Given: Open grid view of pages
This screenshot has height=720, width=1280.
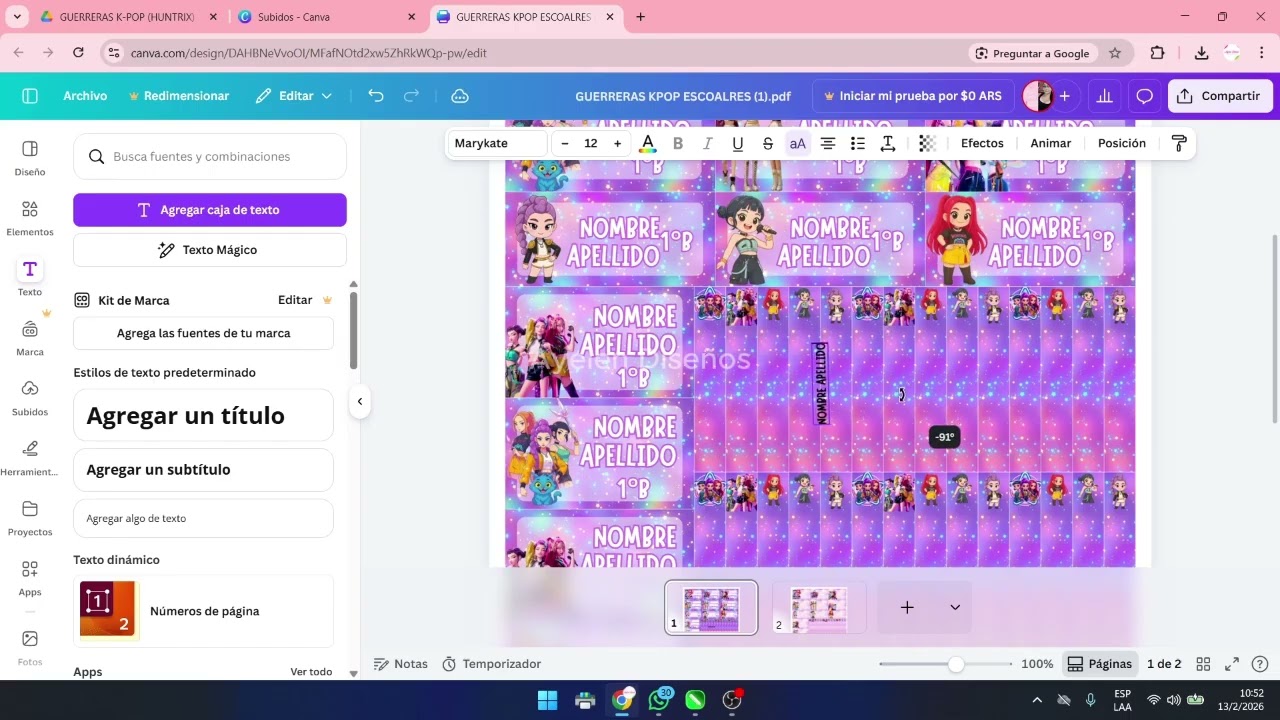Looking at the screenshot, I should point(1204,664).
